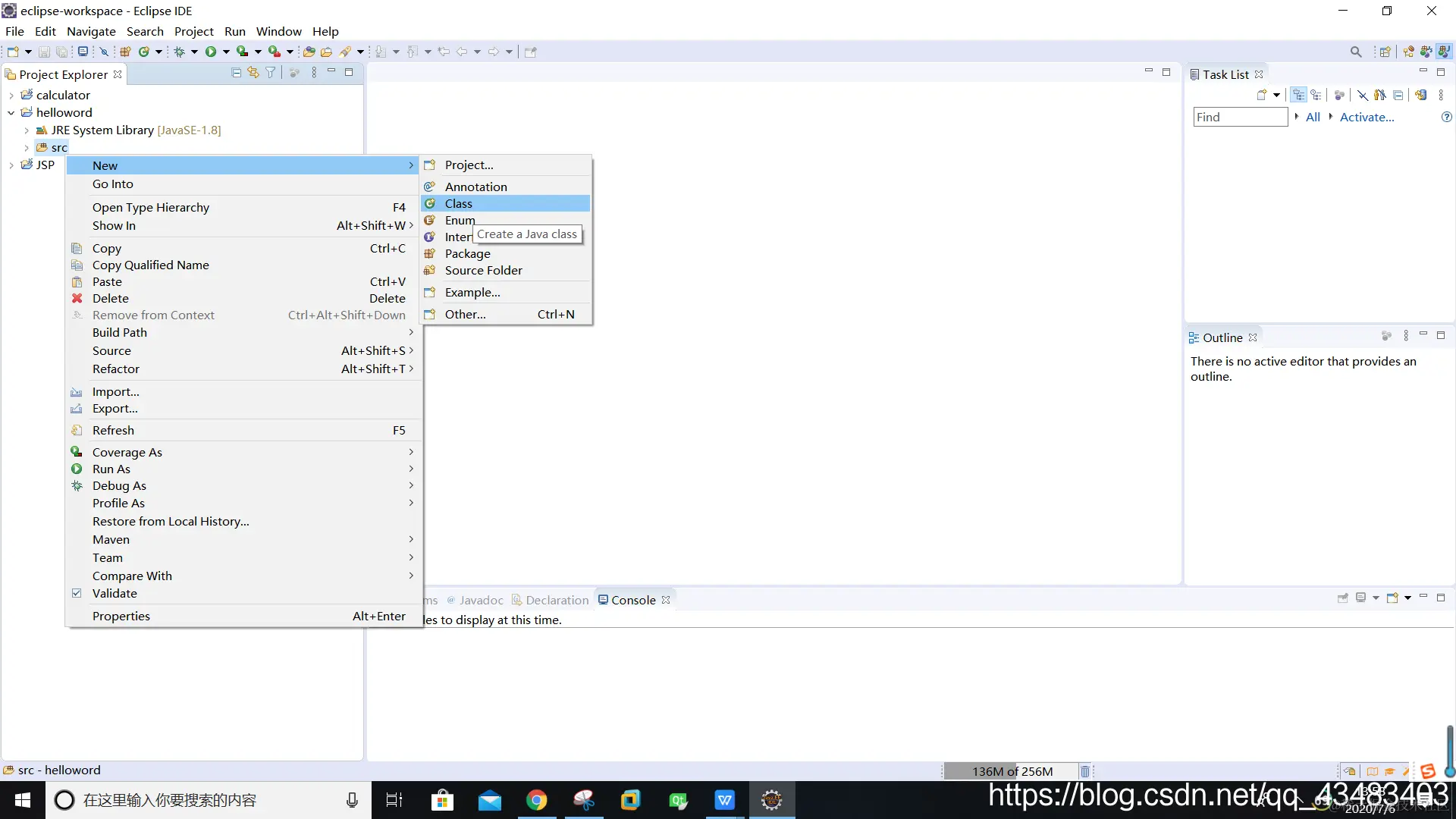Click the green Run toolbar button
Image resolution: width=1456 pixels, height=819 pixels.
pos(211,52)
